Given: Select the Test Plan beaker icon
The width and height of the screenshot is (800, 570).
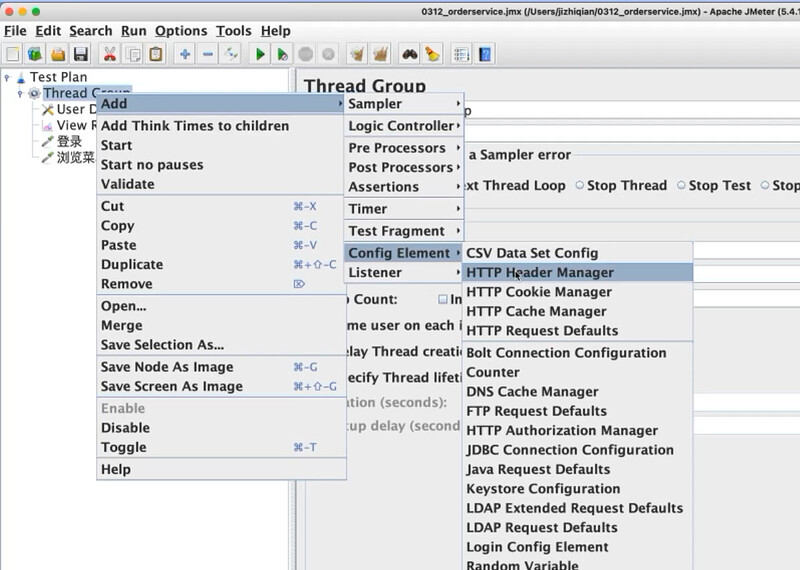Looking at the screenshot, I should point(21,78).
